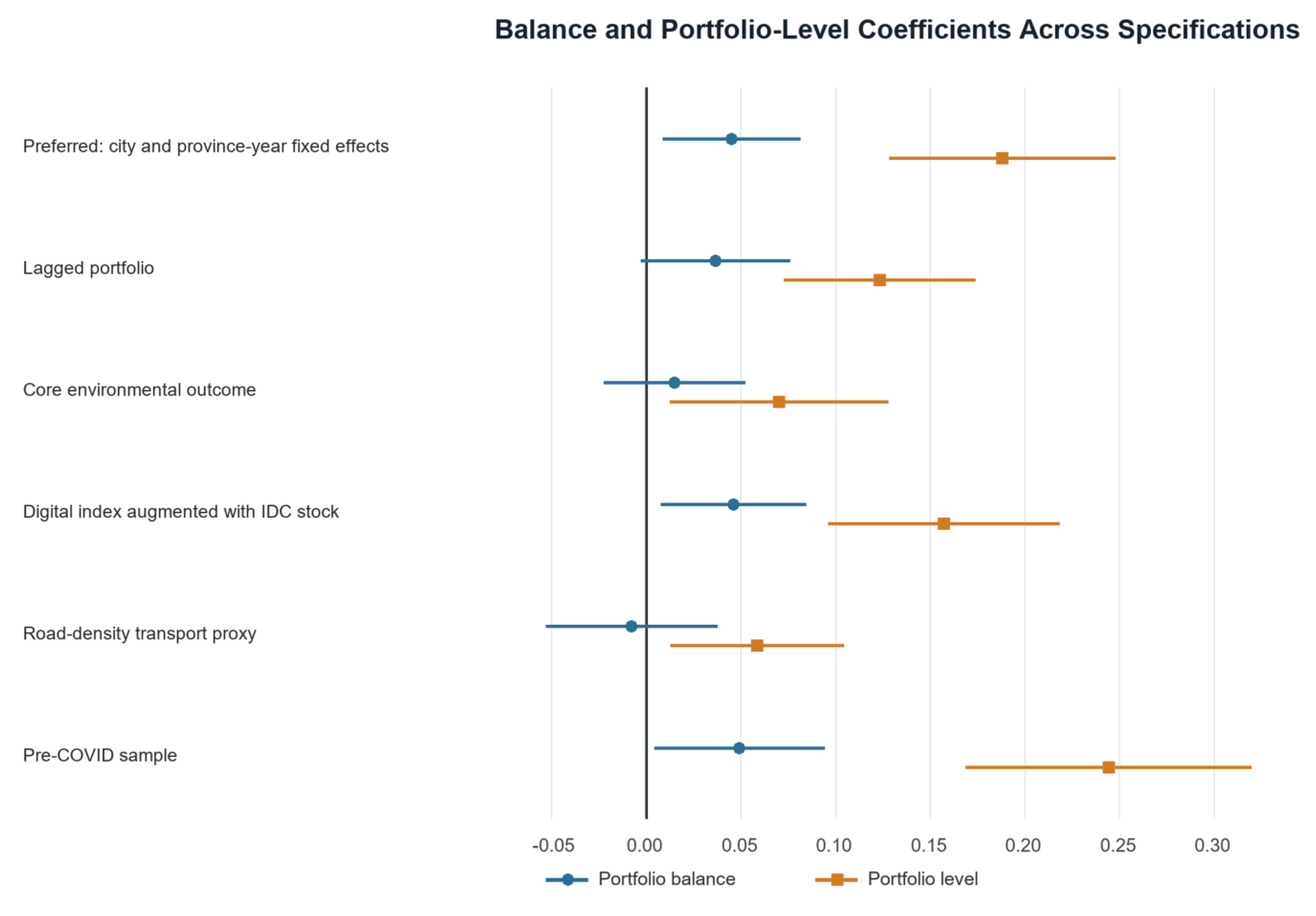Click the Pre-COVID sample orange square marker

pos(1109,768)
